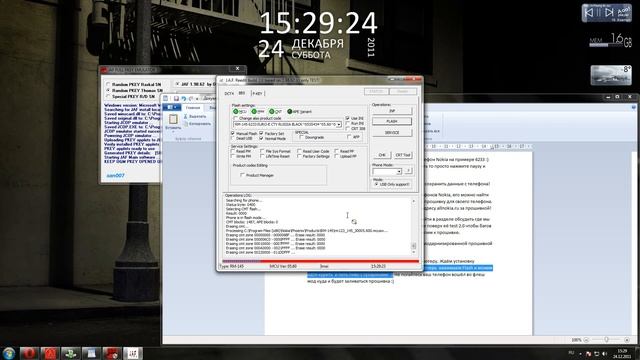Open the weather gadget thumbnail
640x360 pixels.
pos(611,75)
